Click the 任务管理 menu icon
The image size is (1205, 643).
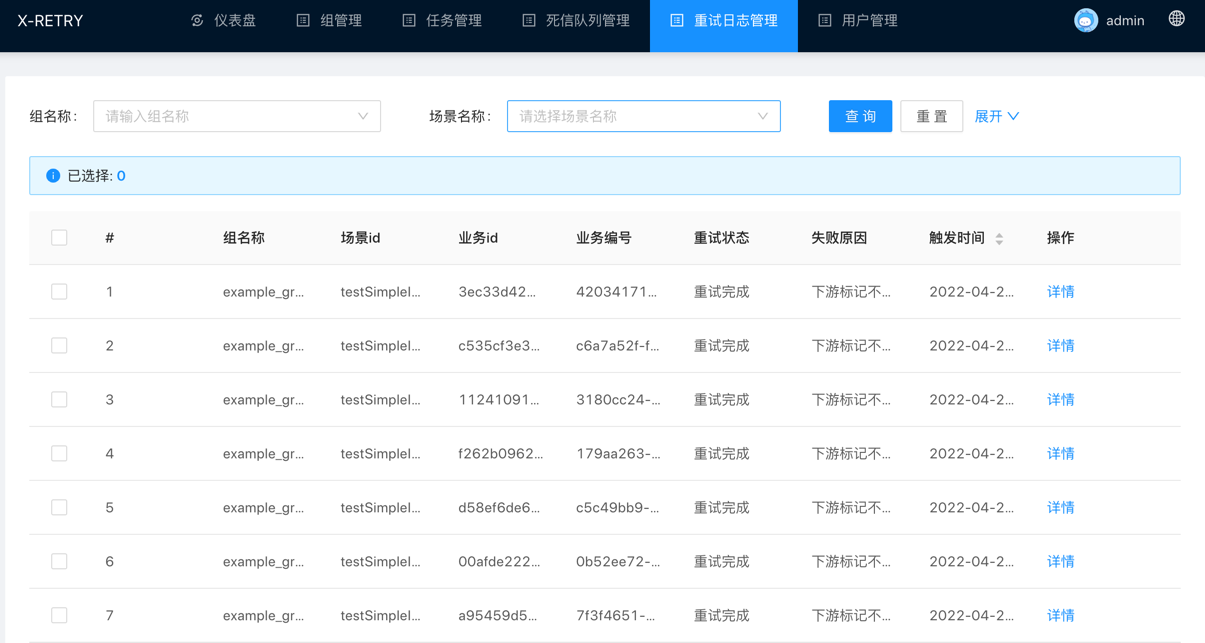pos(409,21)
